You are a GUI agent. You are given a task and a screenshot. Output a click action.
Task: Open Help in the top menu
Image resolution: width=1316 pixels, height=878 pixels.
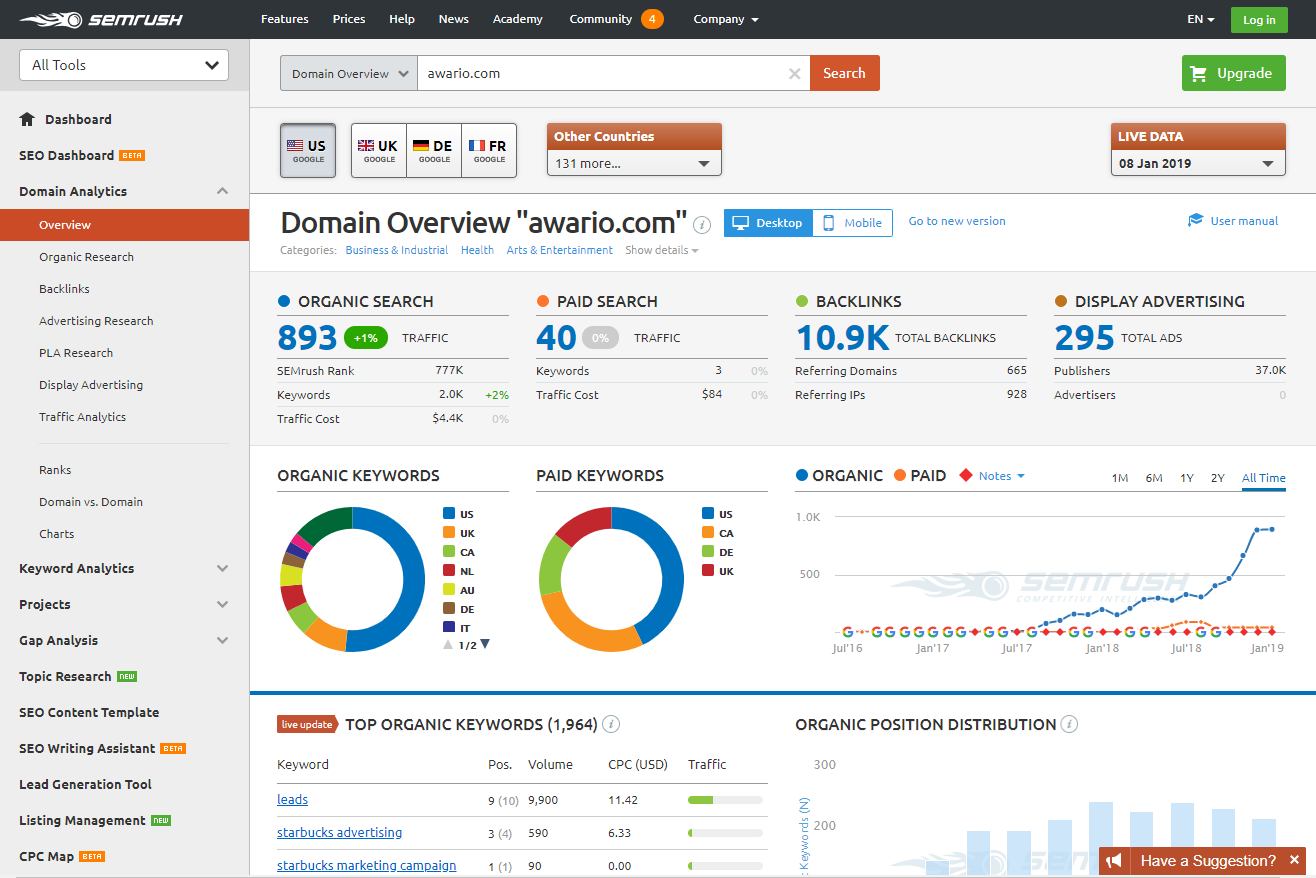[x=402, y=19]
